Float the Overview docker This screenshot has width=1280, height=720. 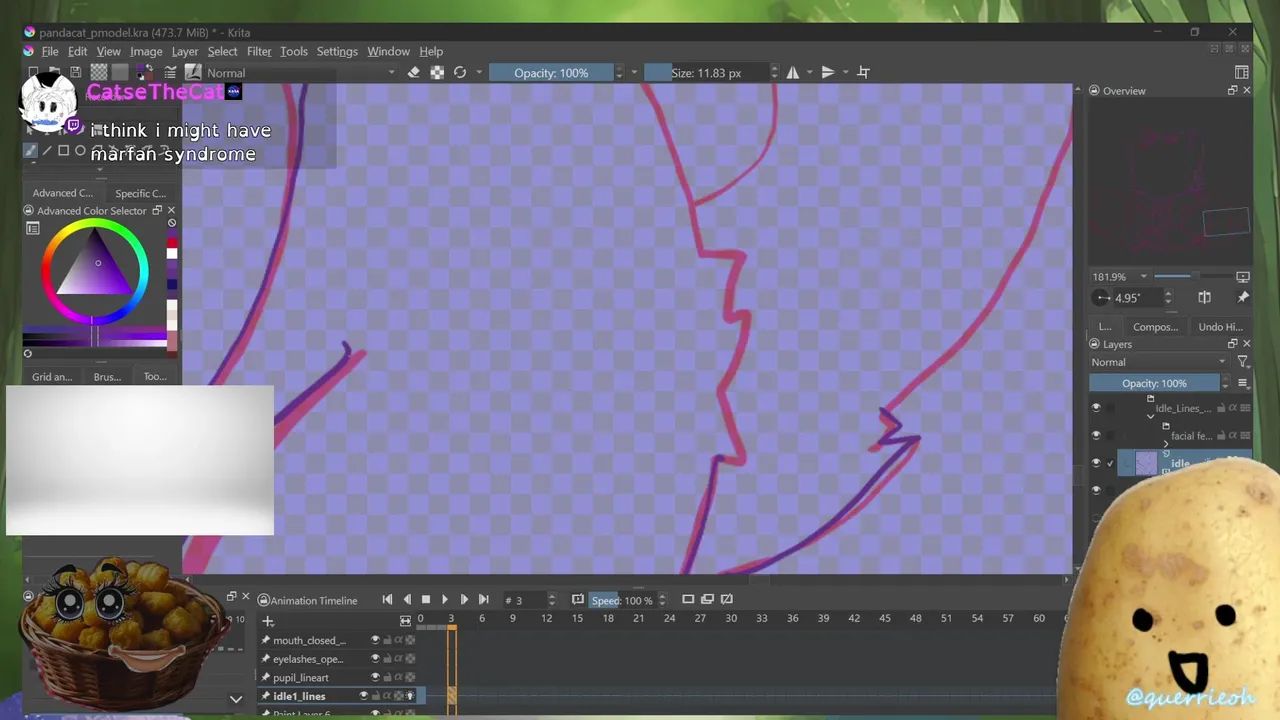[x=1232, y=90]
